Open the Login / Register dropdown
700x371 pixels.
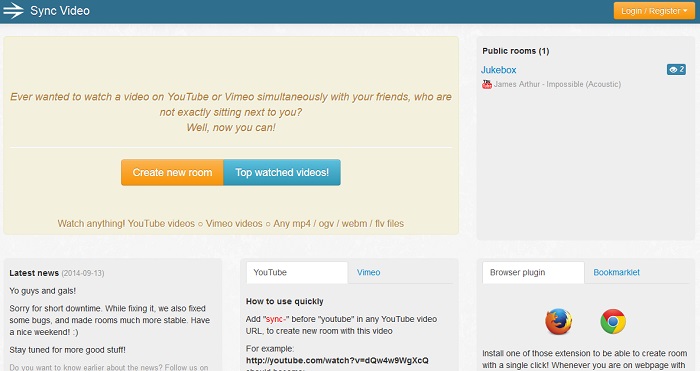pos(654,11)
